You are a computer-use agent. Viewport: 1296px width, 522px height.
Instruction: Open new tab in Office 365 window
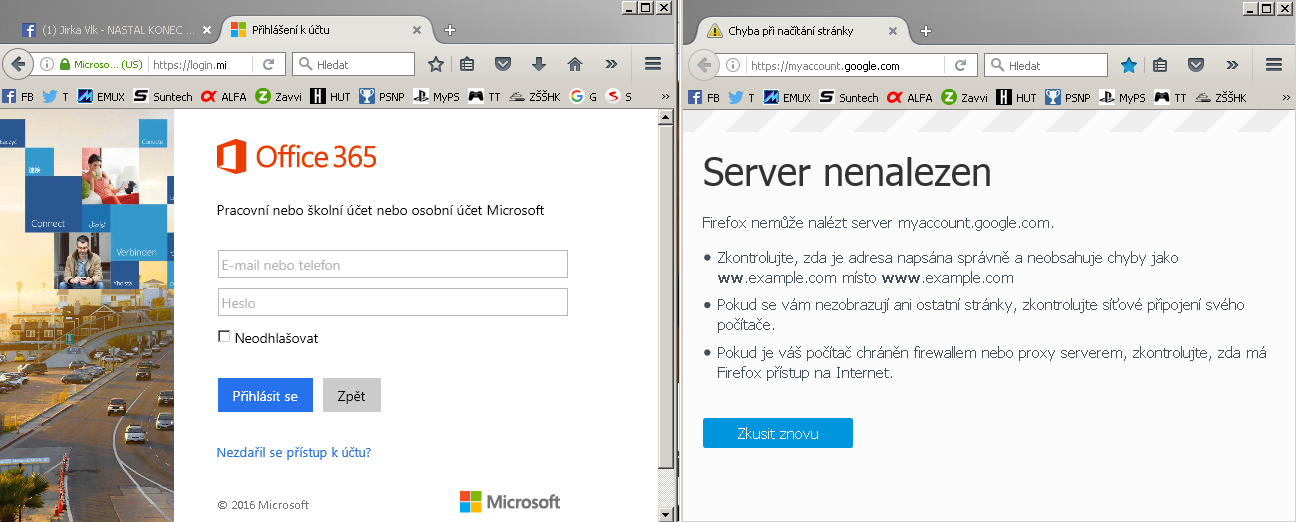point(450,30)
